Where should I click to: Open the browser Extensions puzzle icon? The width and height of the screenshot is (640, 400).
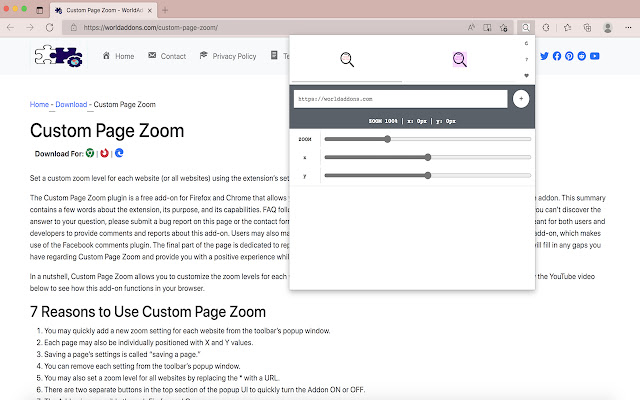[546, 28]
